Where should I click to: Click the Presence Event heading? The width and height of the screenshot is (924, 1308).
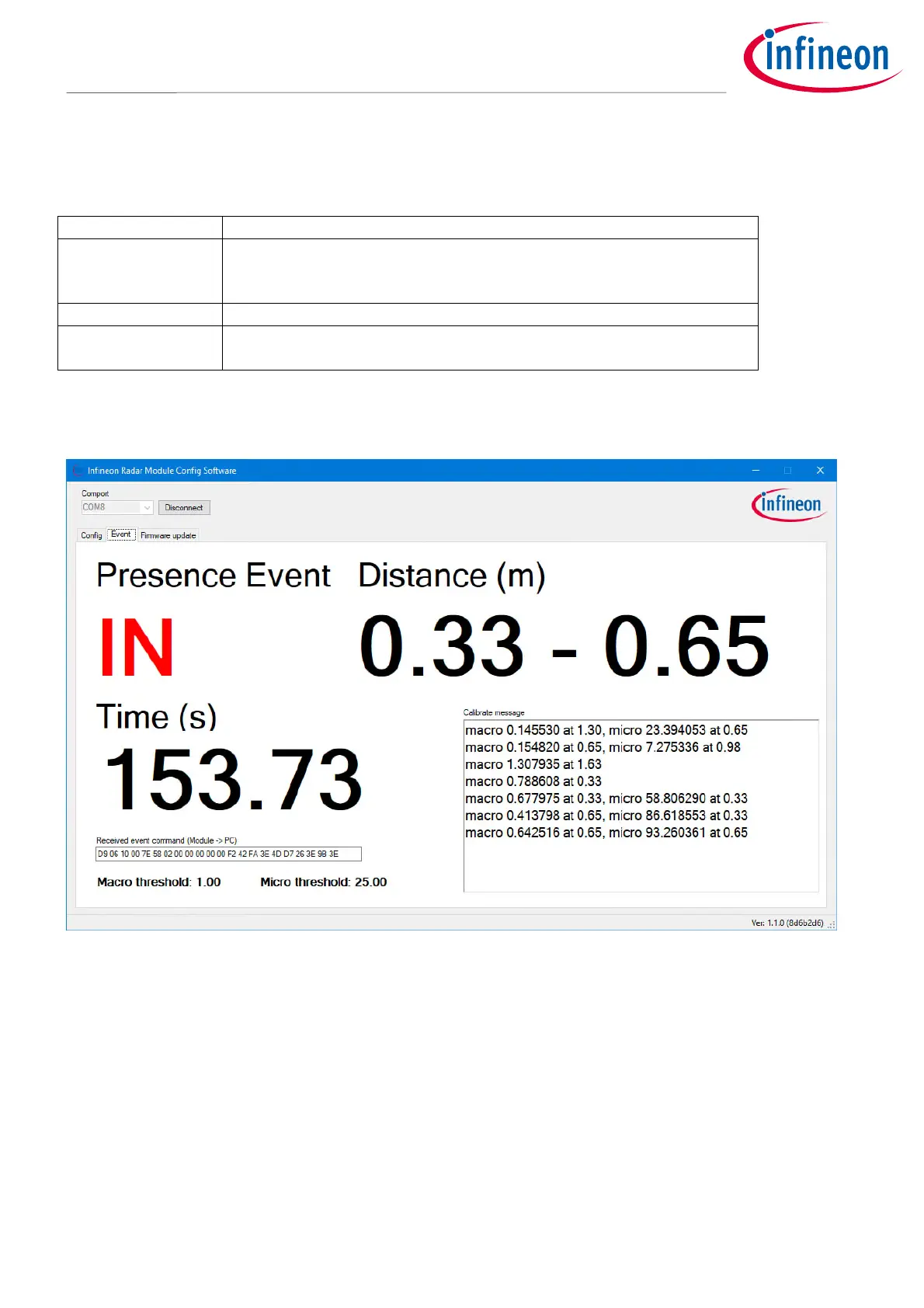(x=214, y=576)
